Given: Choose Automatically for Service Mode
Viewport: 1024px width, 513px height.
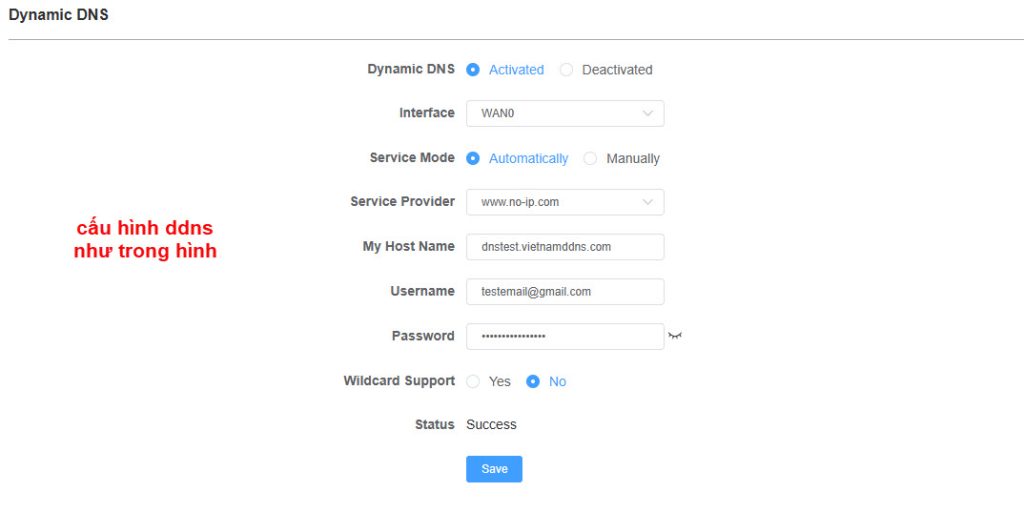Looking at the screenshot, I should pyautogui.click(x=473, y=158).
